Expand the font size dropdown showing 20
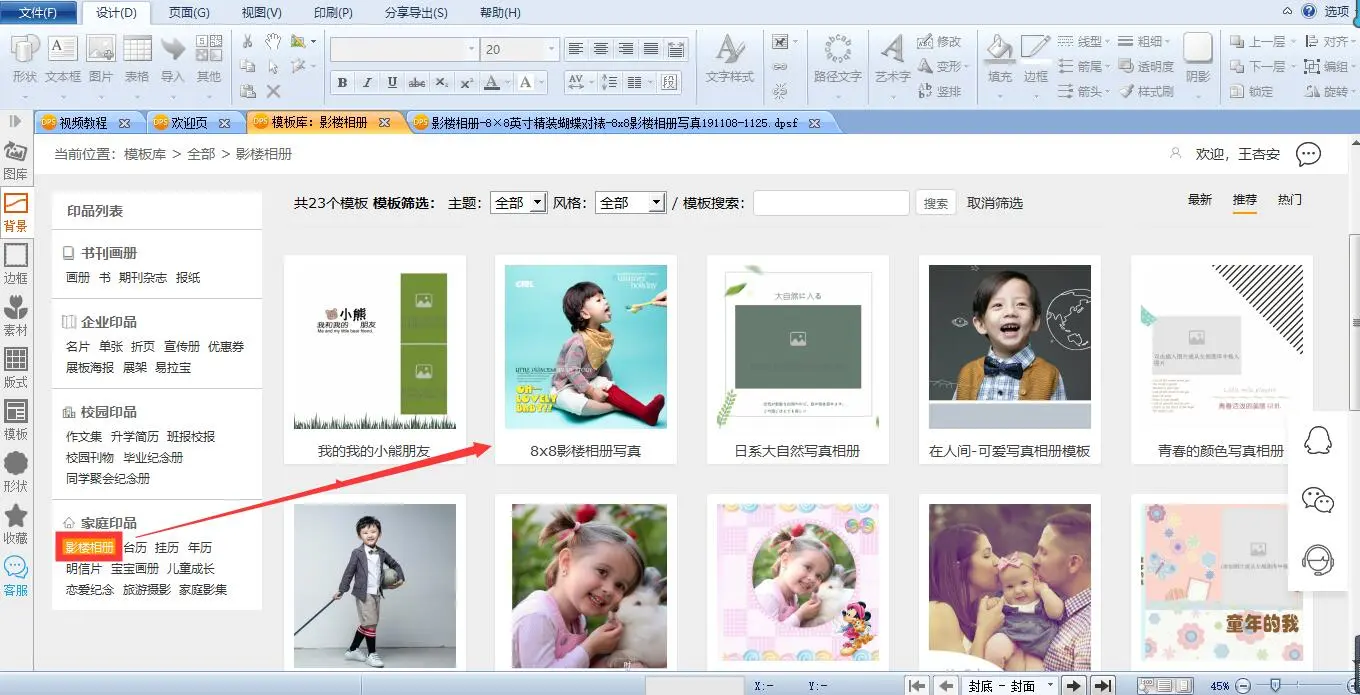Image resolution: width=1360 pixels, height=695 pixels. tap(551, 49)
